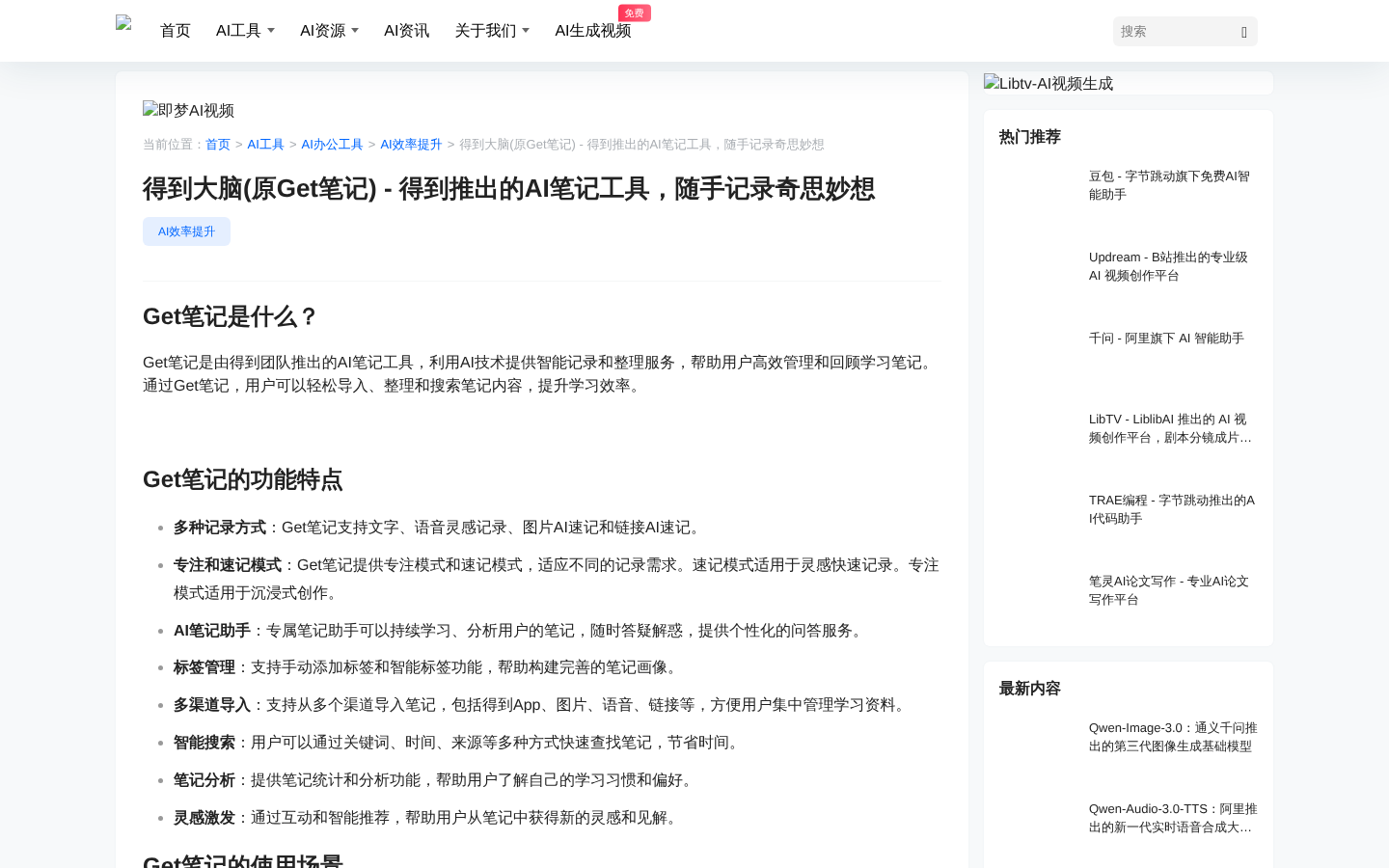Viewport: 1389px width, 868px height.
Task: Click the 笔灵AI论文写作 thumbnail
Action: [x=1036, y=599]
